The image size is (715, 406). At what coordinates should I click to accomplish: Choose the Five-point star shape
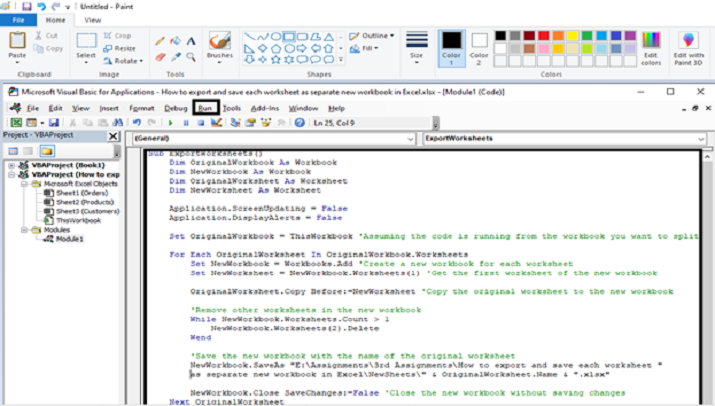276,60
